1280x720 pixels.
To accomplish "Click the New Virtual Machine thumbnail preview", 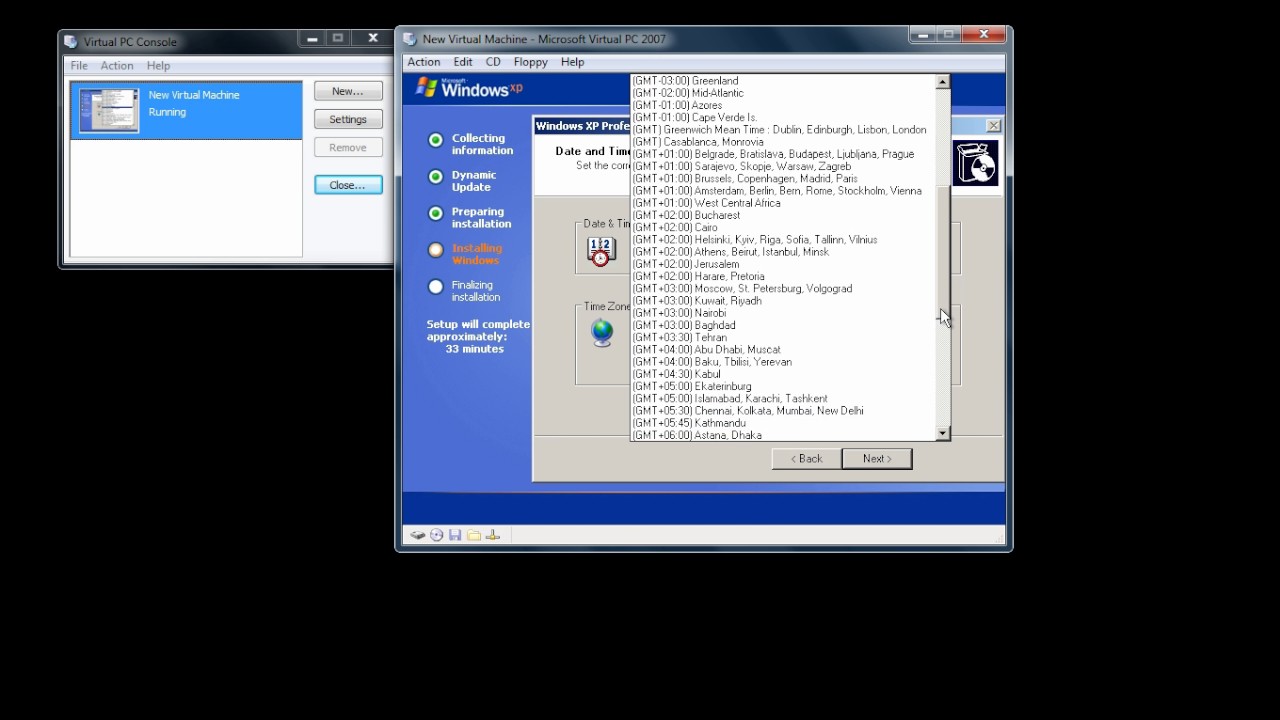I will (109, 110).
